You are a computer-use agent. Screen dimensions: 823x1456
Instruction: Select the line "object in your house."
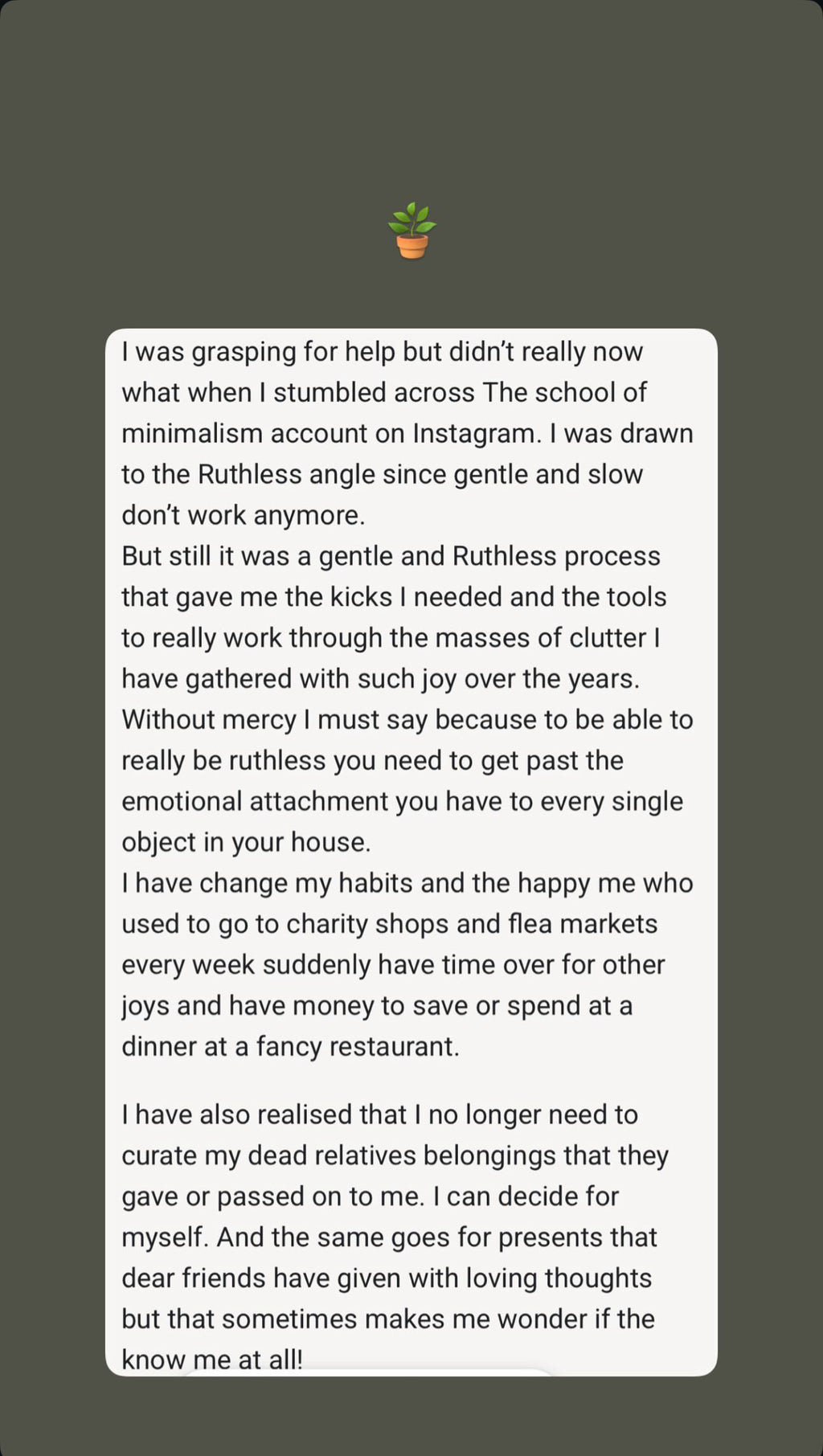(246, 842)
